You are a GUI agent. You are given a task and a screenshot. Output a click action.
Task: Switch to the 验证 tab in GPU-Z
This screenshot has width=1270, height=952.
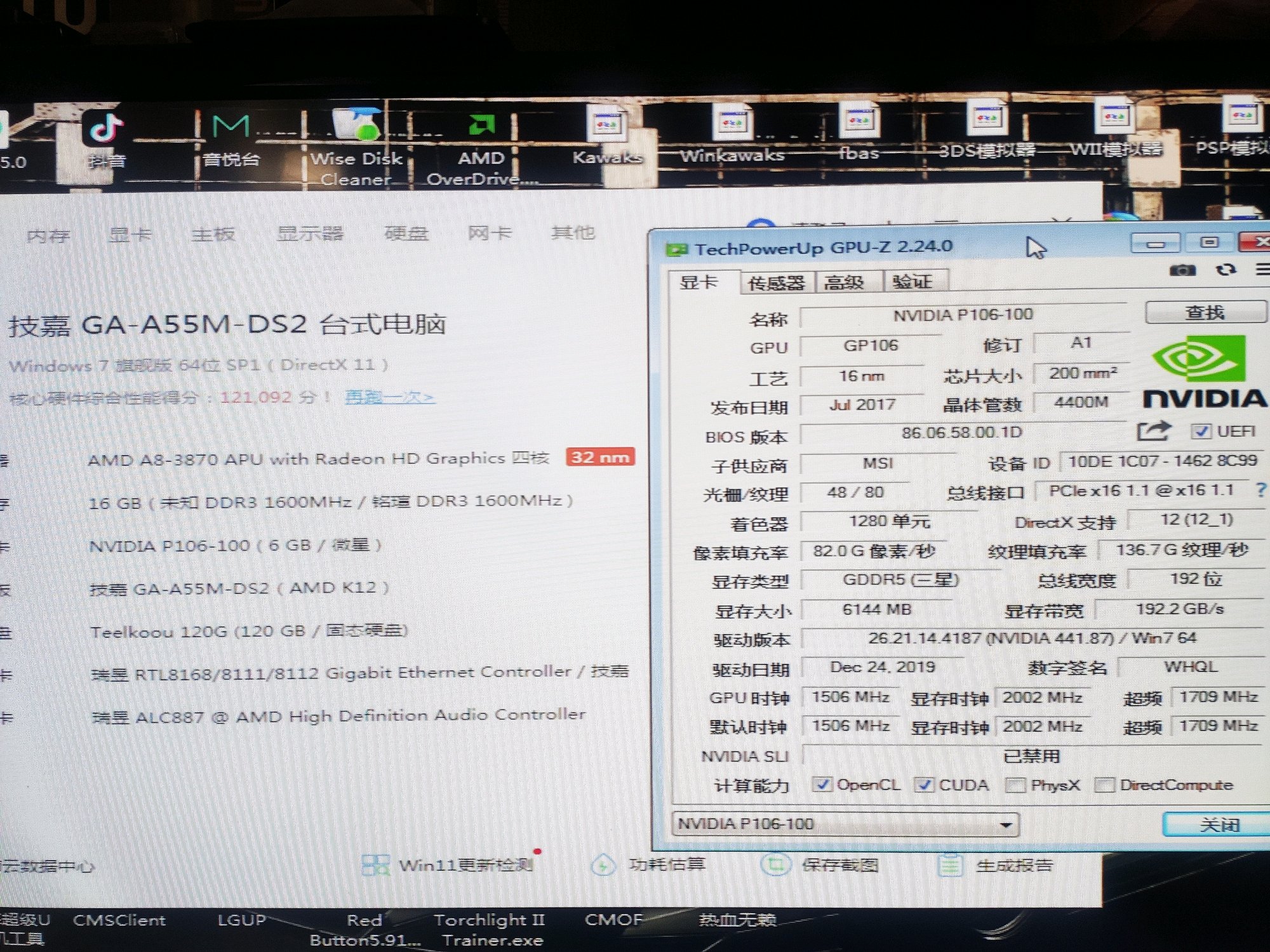[x=913, y=281]
